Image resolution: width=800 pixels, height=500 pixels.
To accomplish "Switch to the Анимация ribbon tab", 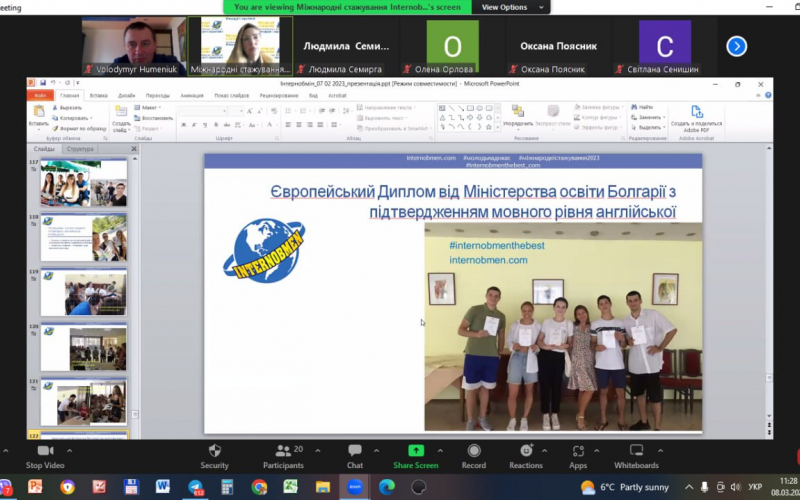I will coord(192,95).
